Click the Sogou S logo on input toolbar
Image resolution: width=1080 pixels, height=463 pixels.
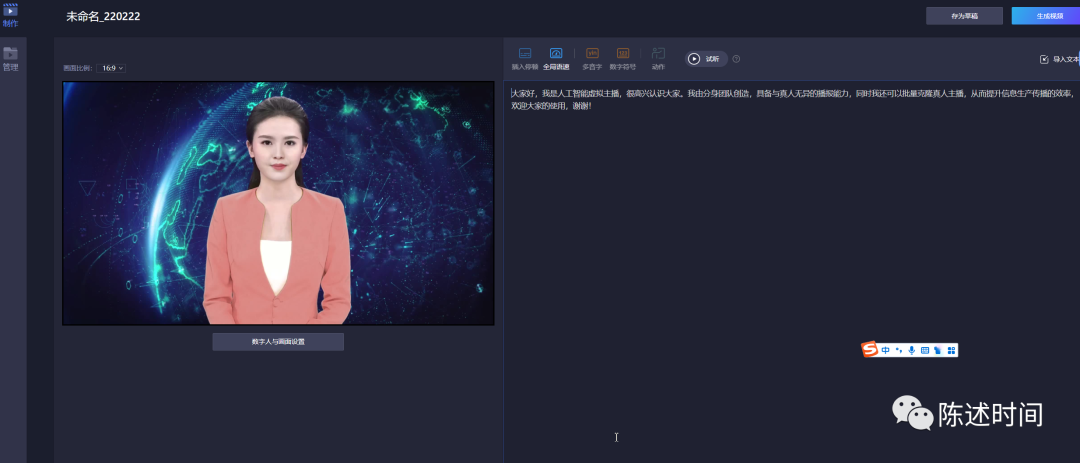870,350
